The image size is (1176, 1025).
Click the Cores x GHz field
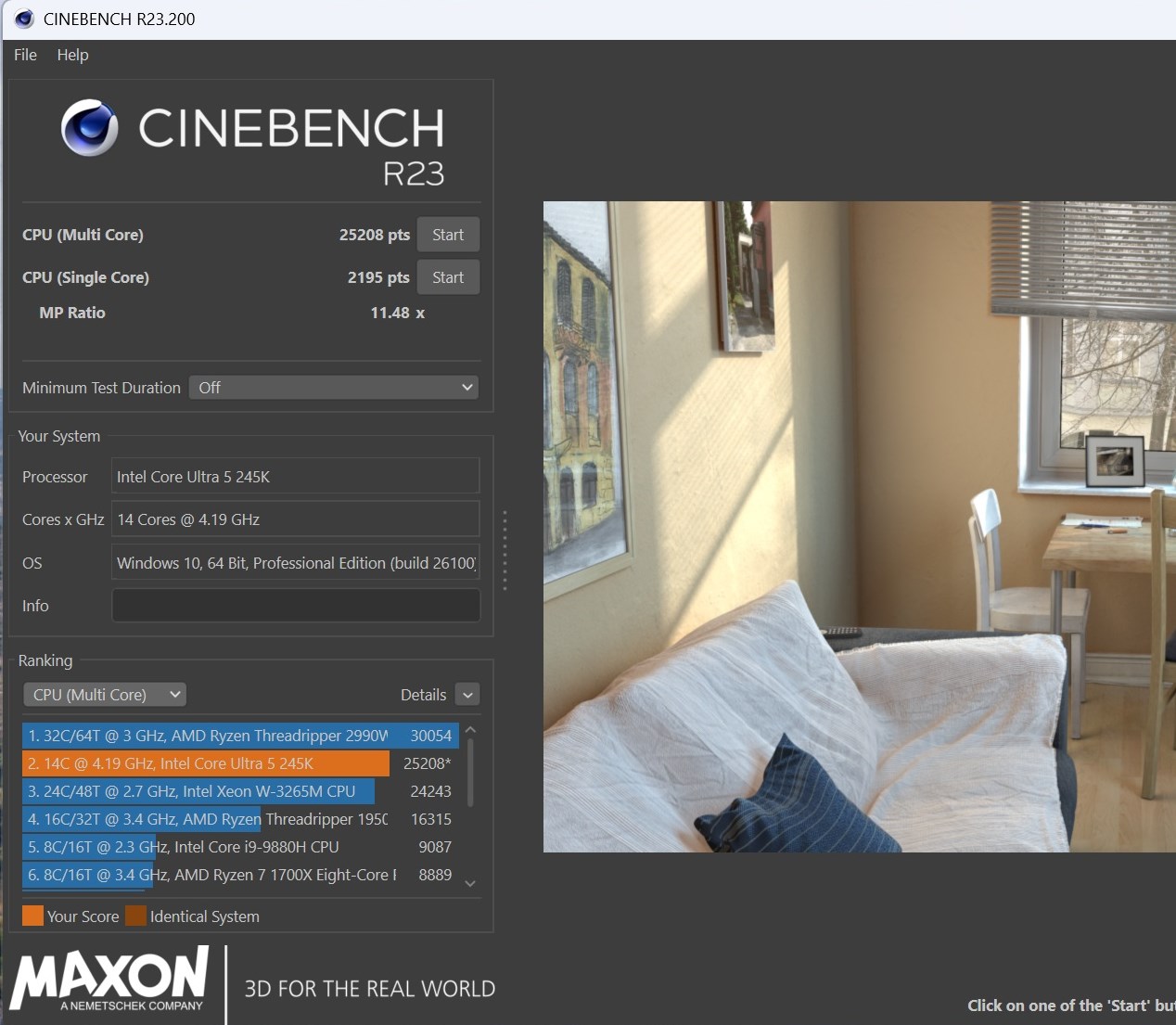tap(295, 519)
